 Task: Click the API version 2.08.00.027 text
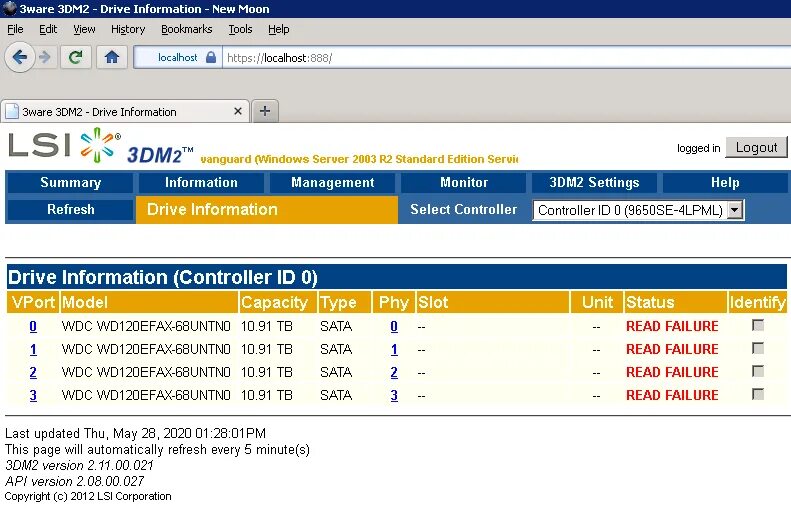tap(74, 481)
